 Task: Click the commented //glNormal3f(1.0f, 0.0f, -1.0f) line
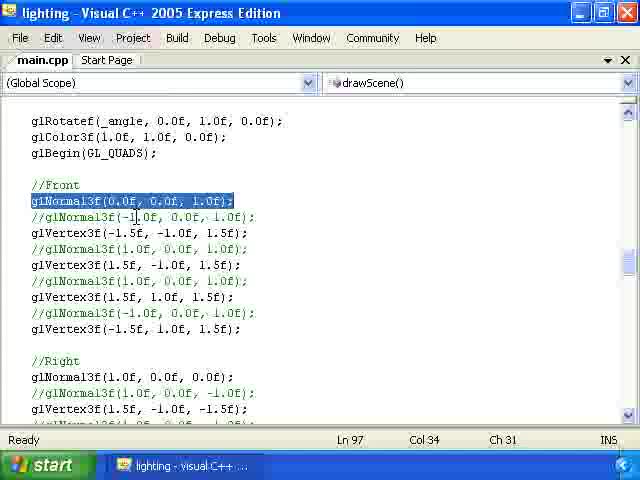143,393
